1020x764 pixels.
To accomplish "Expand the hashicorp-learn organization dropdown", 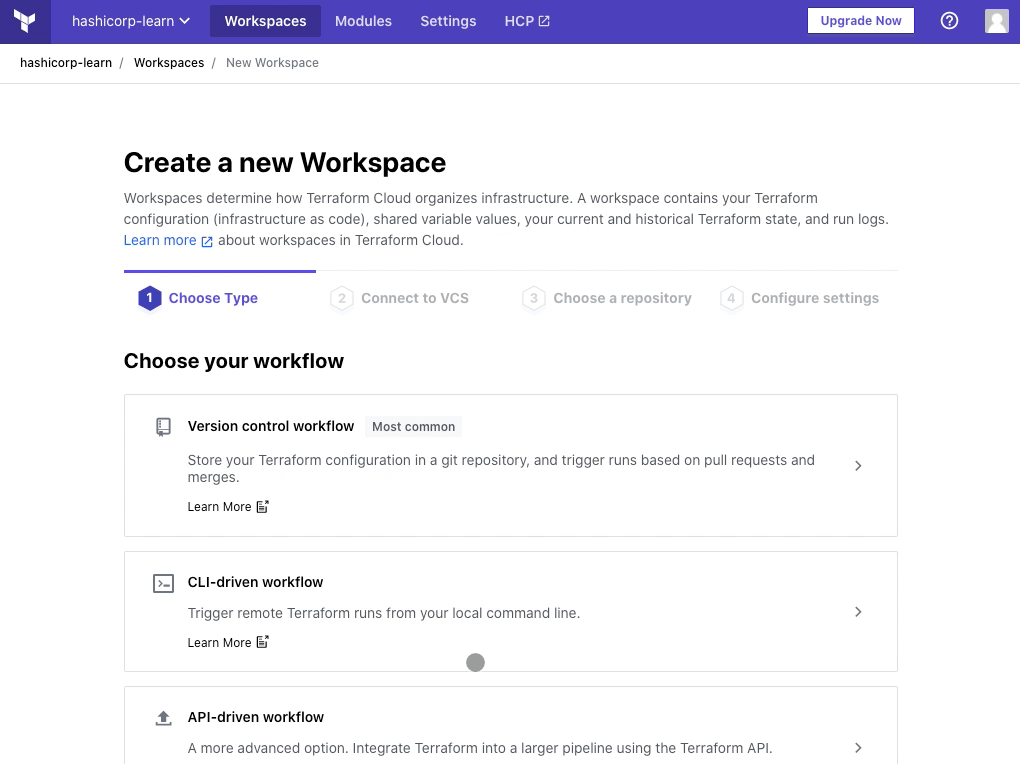I will [x=131, y=21].
